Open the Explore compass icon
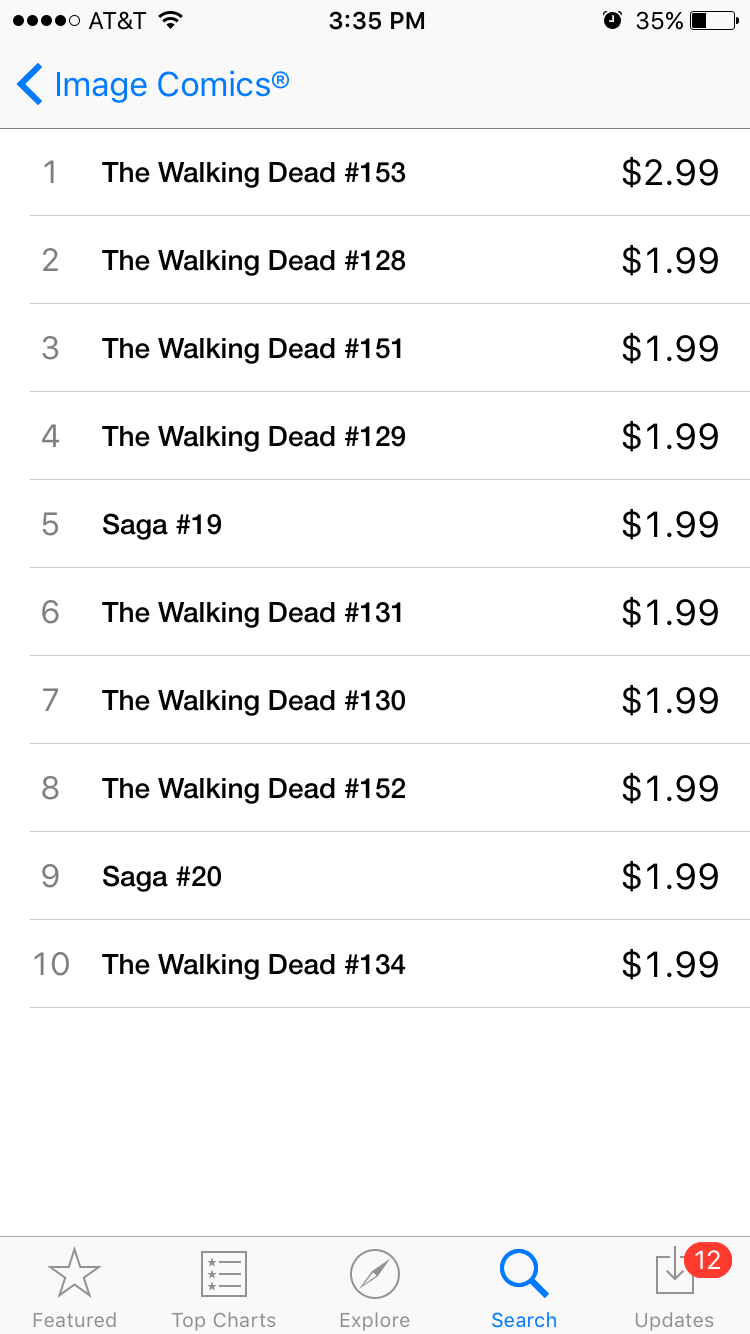 [x=375, y=1275]
